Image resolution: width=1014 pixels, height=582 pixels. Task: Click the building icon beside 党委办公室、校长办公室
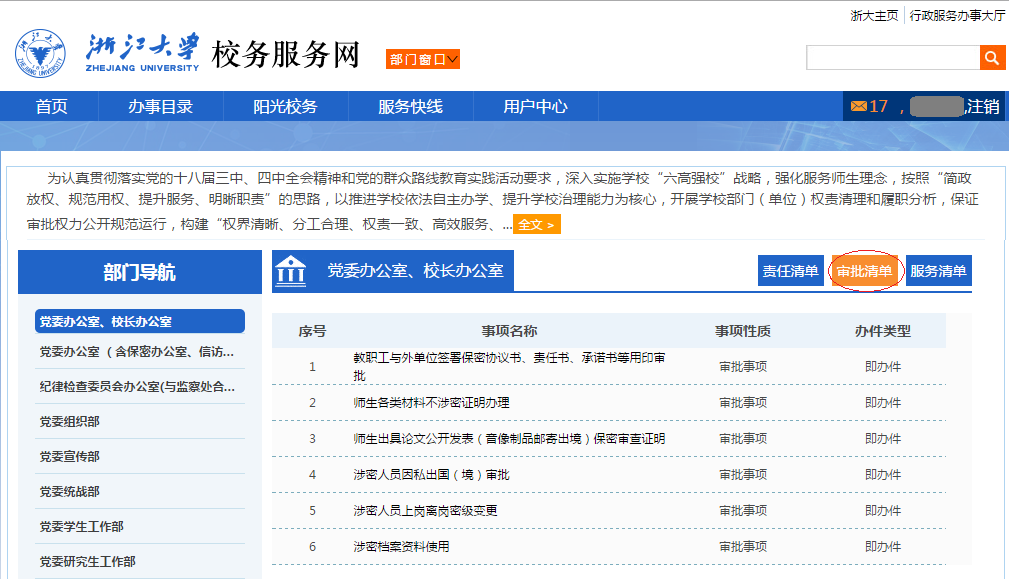[291, 270]
